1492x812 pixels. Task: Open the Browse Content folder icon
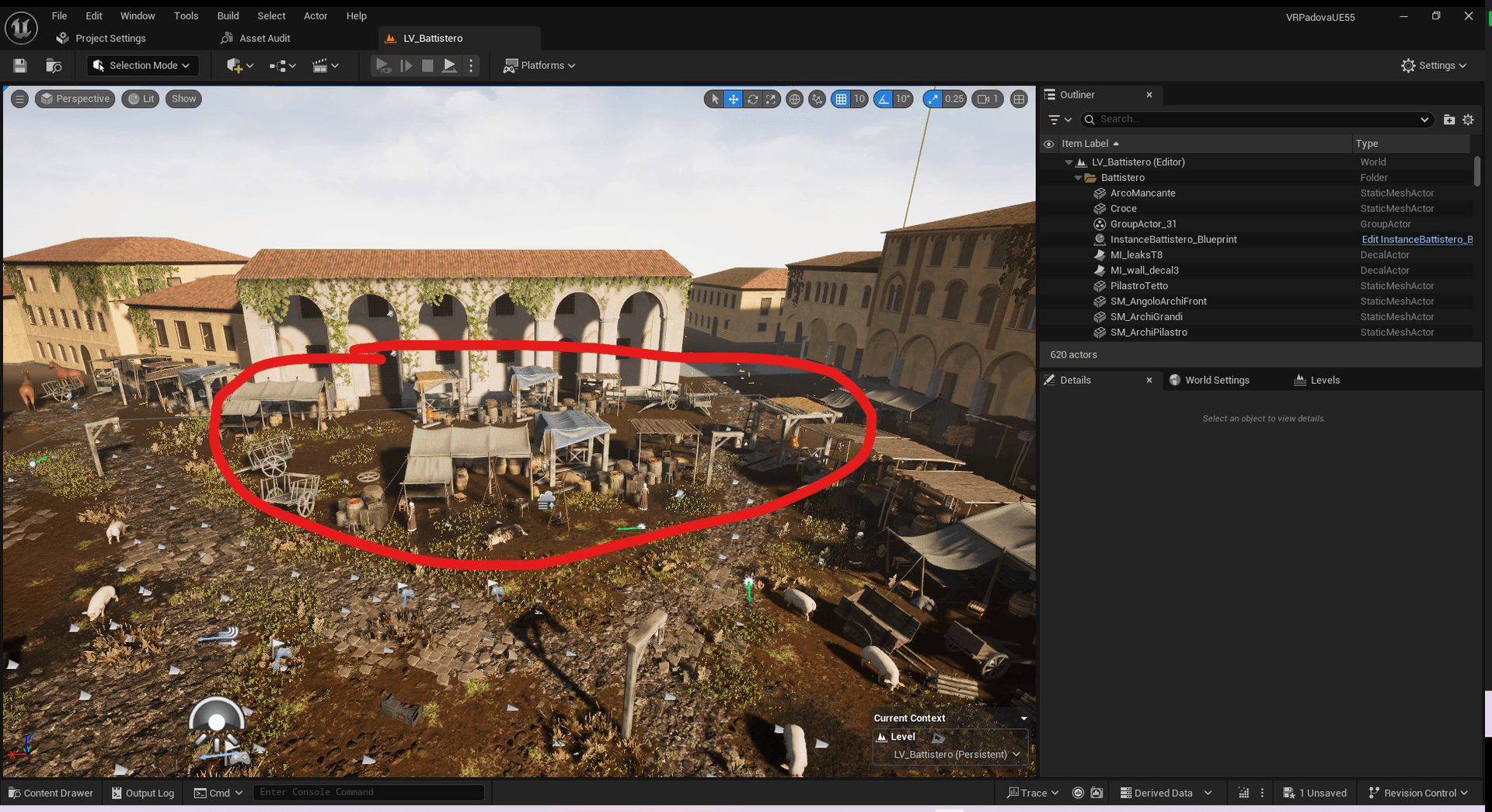[x=54, y=66]
